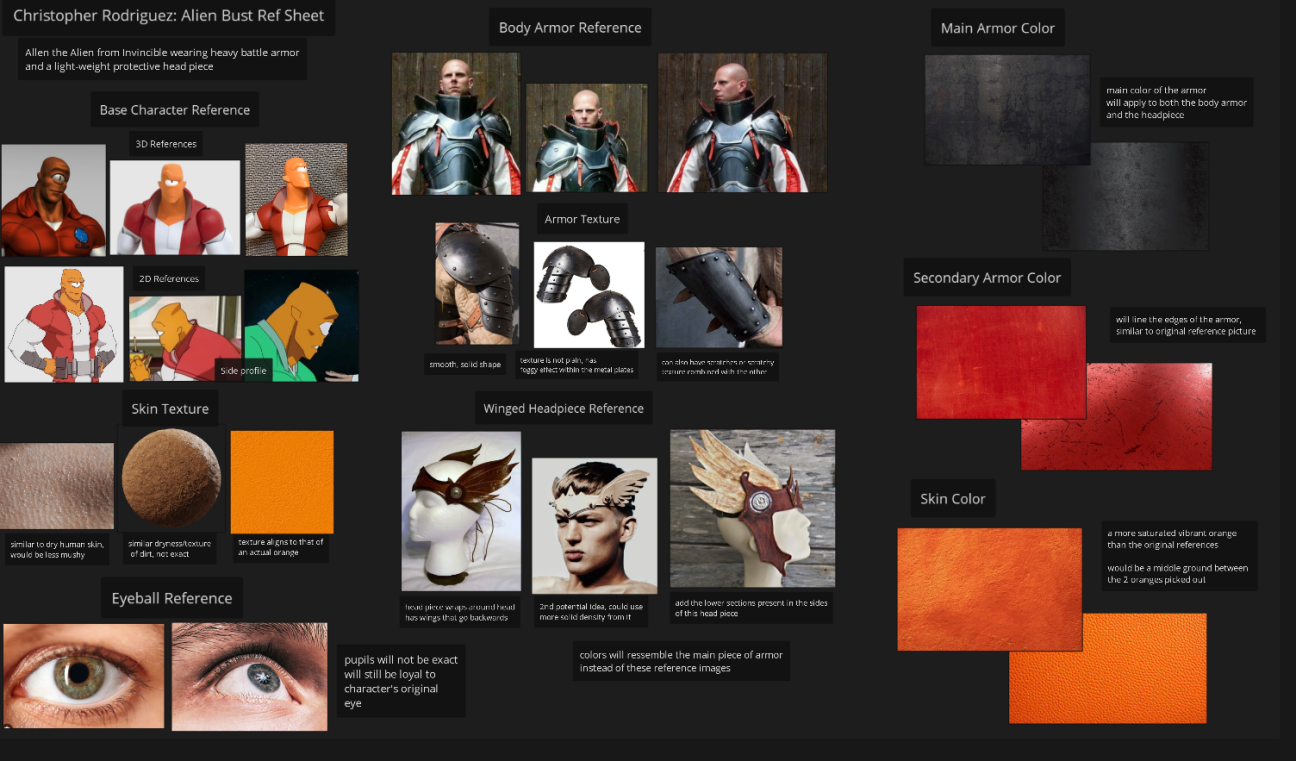Select the dry human skin texture image
The width and height of the screenshot is (1296, 761).
coord(57,486)
